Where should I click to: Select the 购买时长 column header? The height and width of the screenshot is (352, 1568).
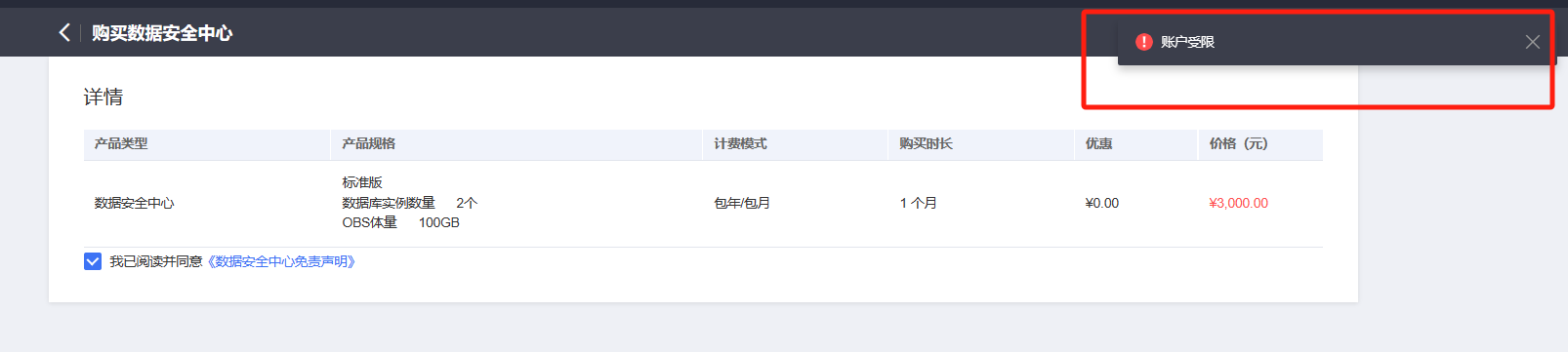(x=926, y=143)
